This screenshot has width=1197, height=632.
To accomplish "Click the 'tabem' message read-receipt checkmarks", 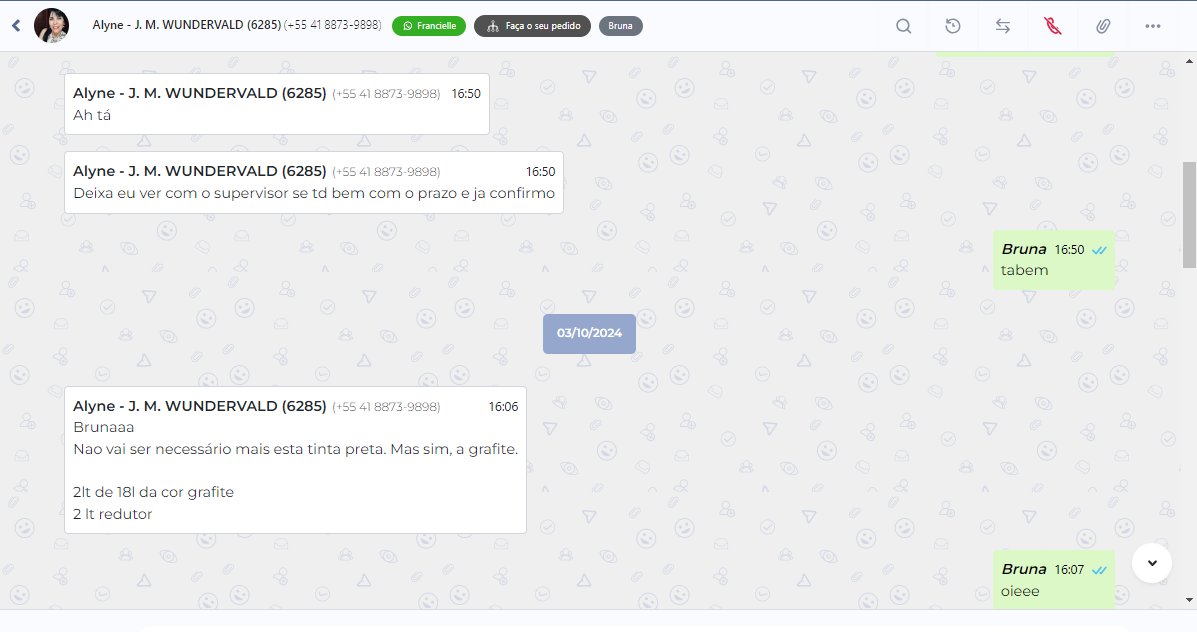I will coord(1099,250).
